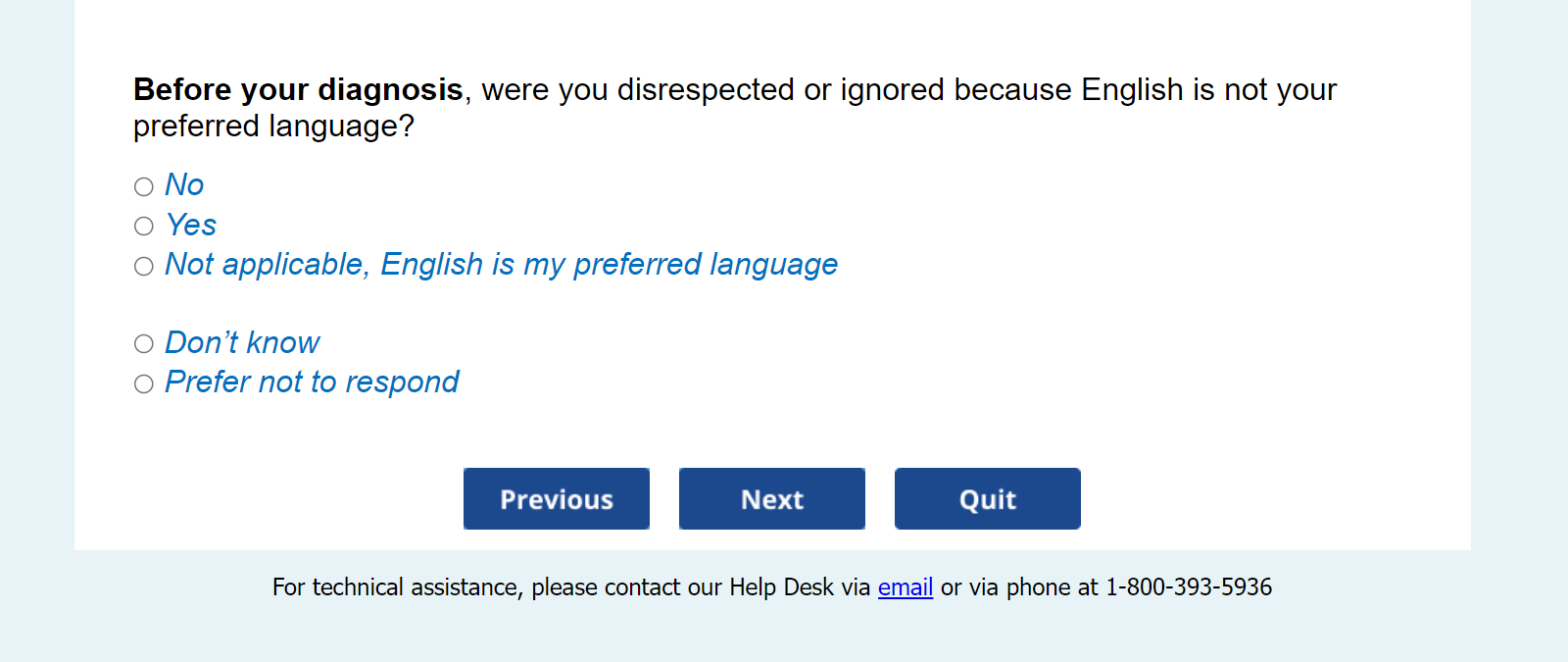Click the 'Prefer not to respond' label
1568x662 pixels.
[312, 382]
